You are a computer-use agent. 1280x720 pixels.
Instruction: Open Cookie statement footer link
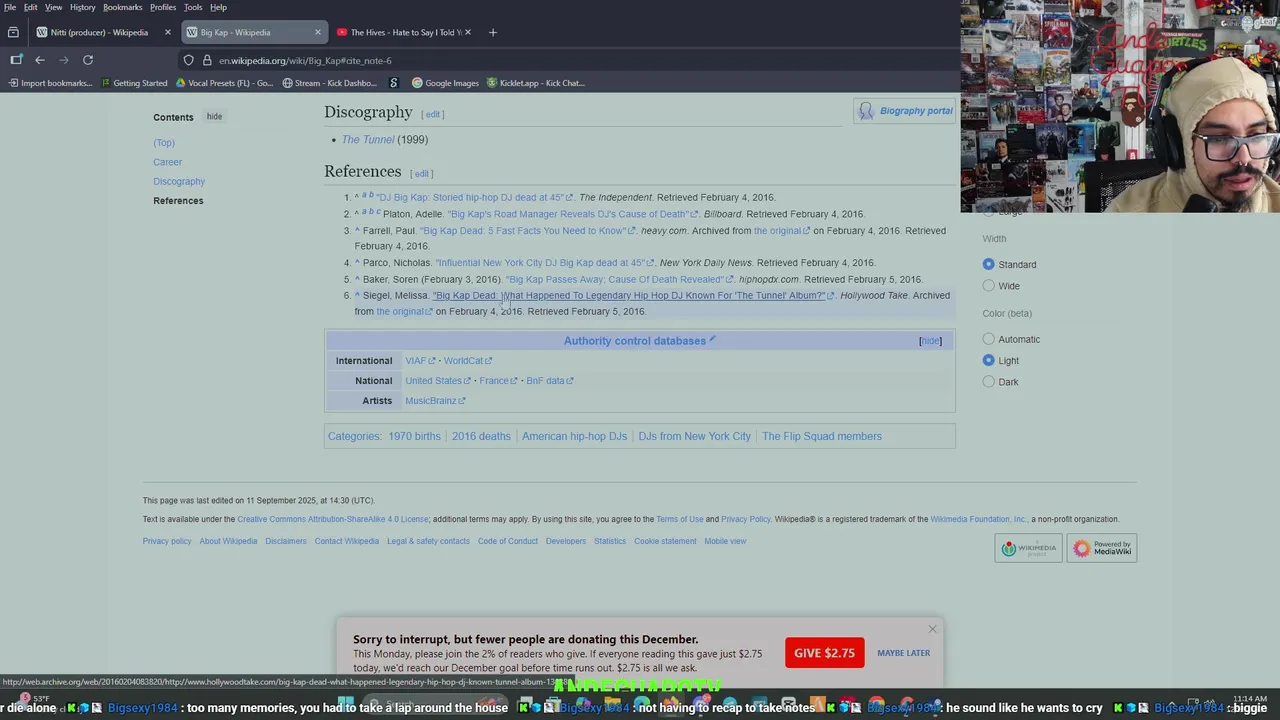point(665,541)
